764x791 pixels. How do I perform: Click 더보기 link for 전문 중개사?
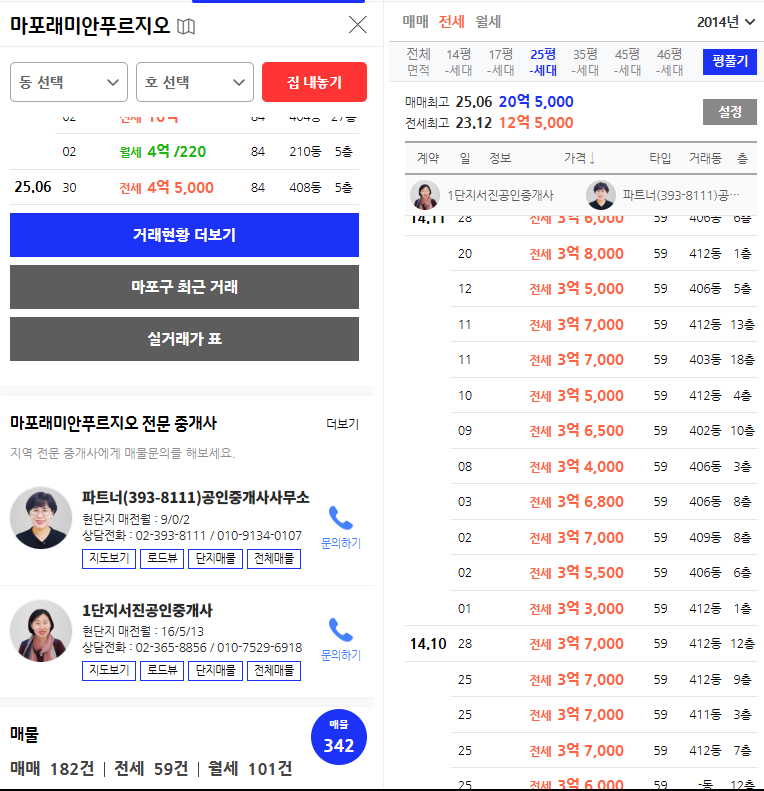click(x=343, y=424)
